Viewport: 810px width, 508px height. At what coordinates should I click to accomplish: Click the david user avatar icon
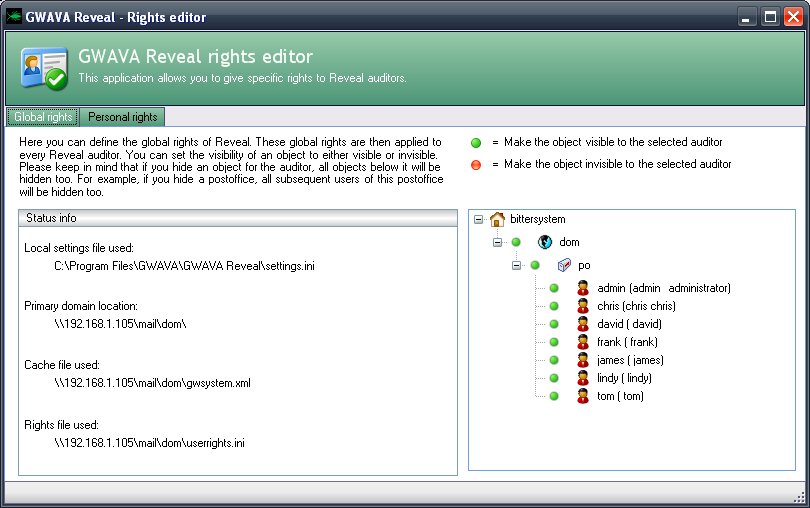click(583, 324)
